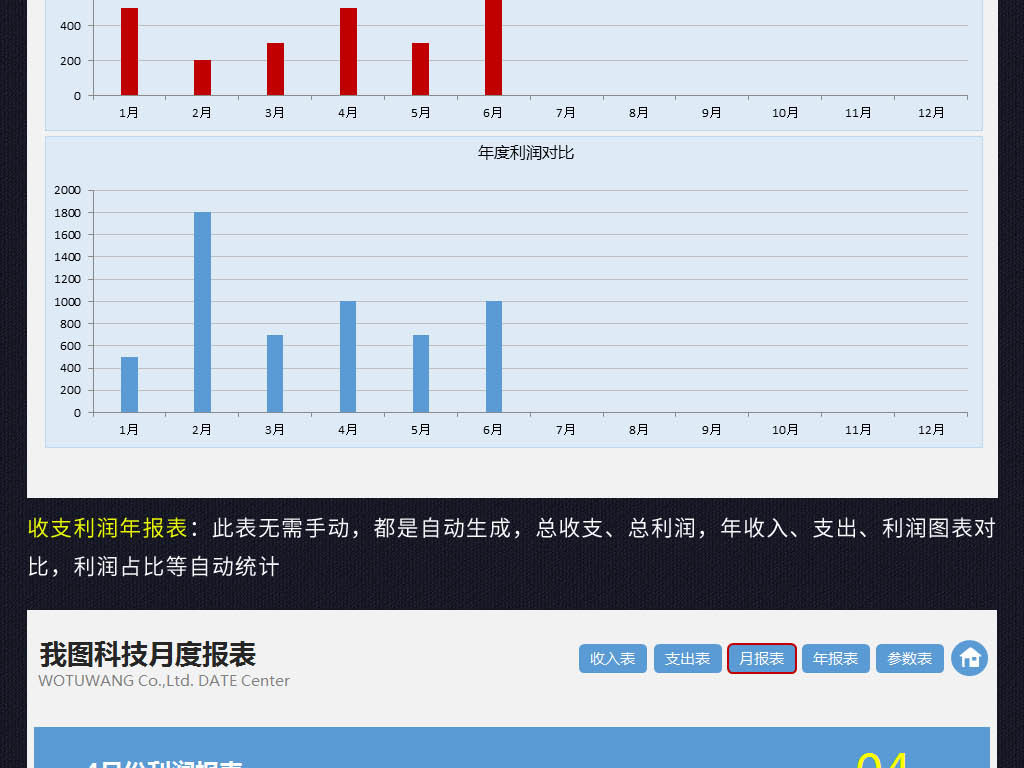The height and width of the screenshot is (768, 1024).
Task: Click the red 4月 bar in top chart
Action: coord(348,52)
